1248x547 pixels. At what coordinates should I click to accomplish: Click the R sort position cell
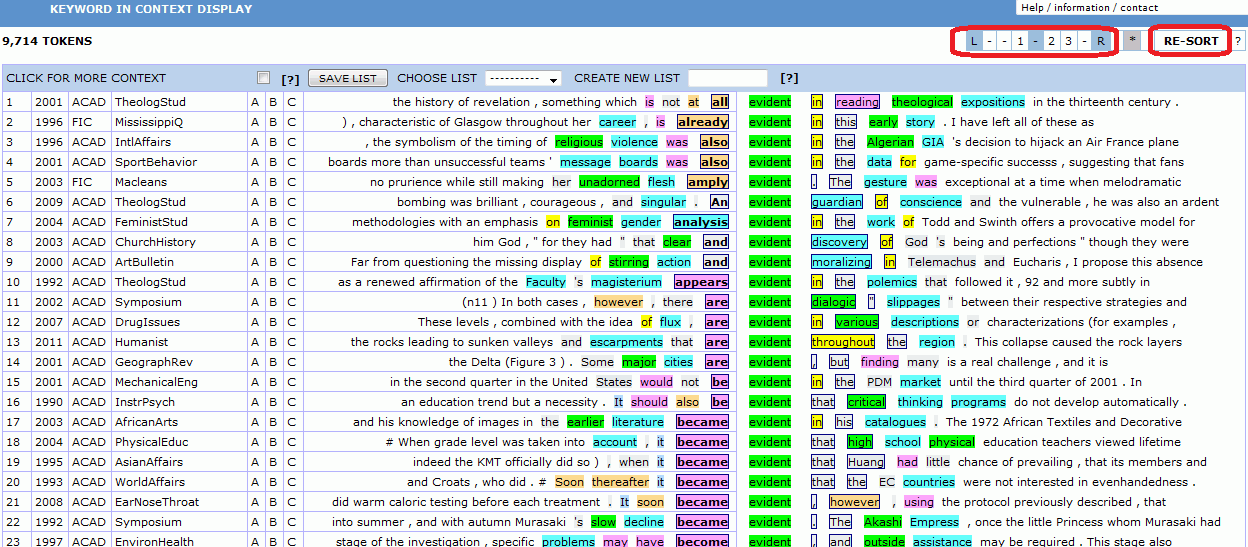pos(1100,41)
